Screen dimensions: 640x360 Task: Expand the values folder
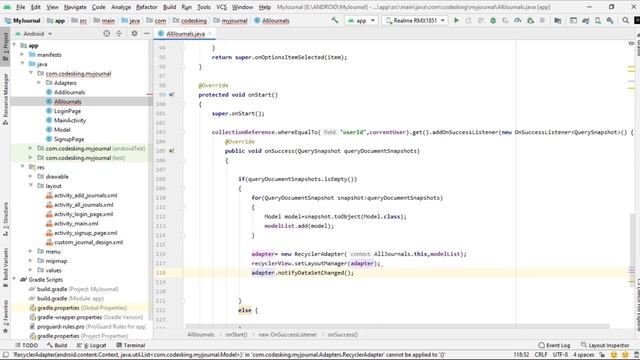[x=31, y=270]
